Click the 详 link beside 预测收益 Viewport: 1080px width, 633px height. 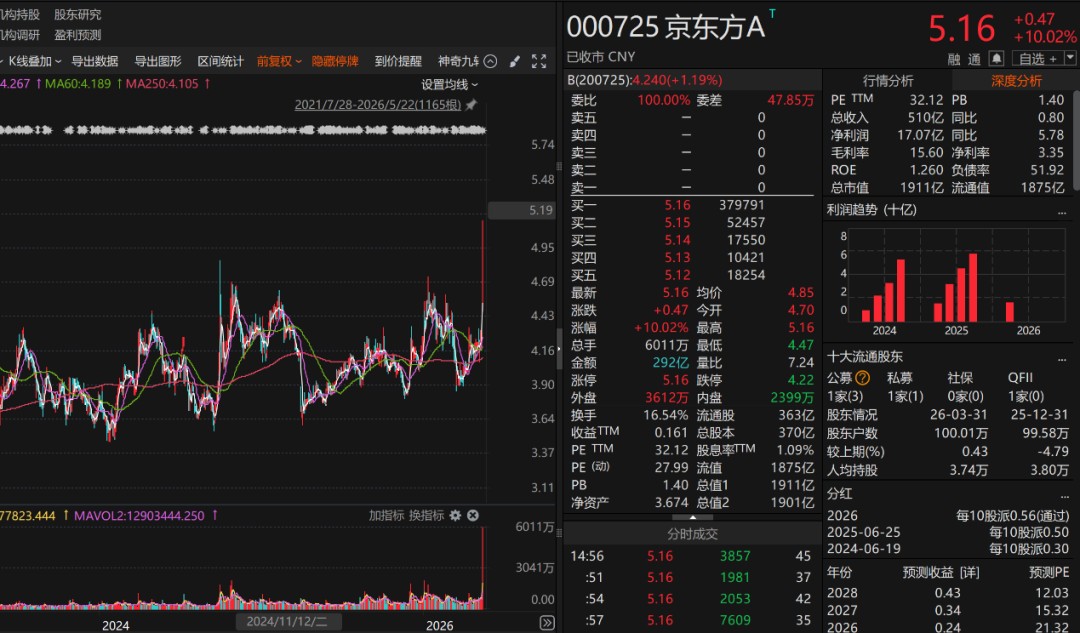coord(970,572)
